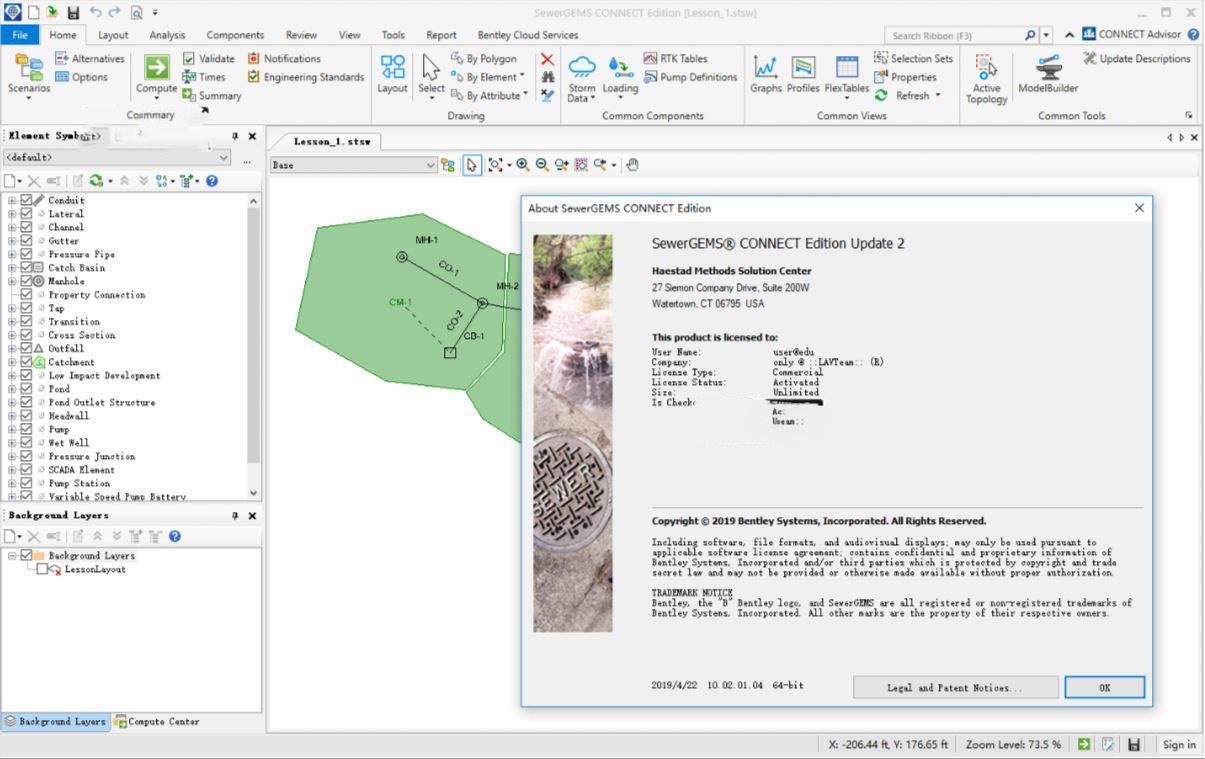Image resolution: width=1205 pixels, height=759 pixels.
Task: Open Profiles manager
Action: tap(803, 74)
